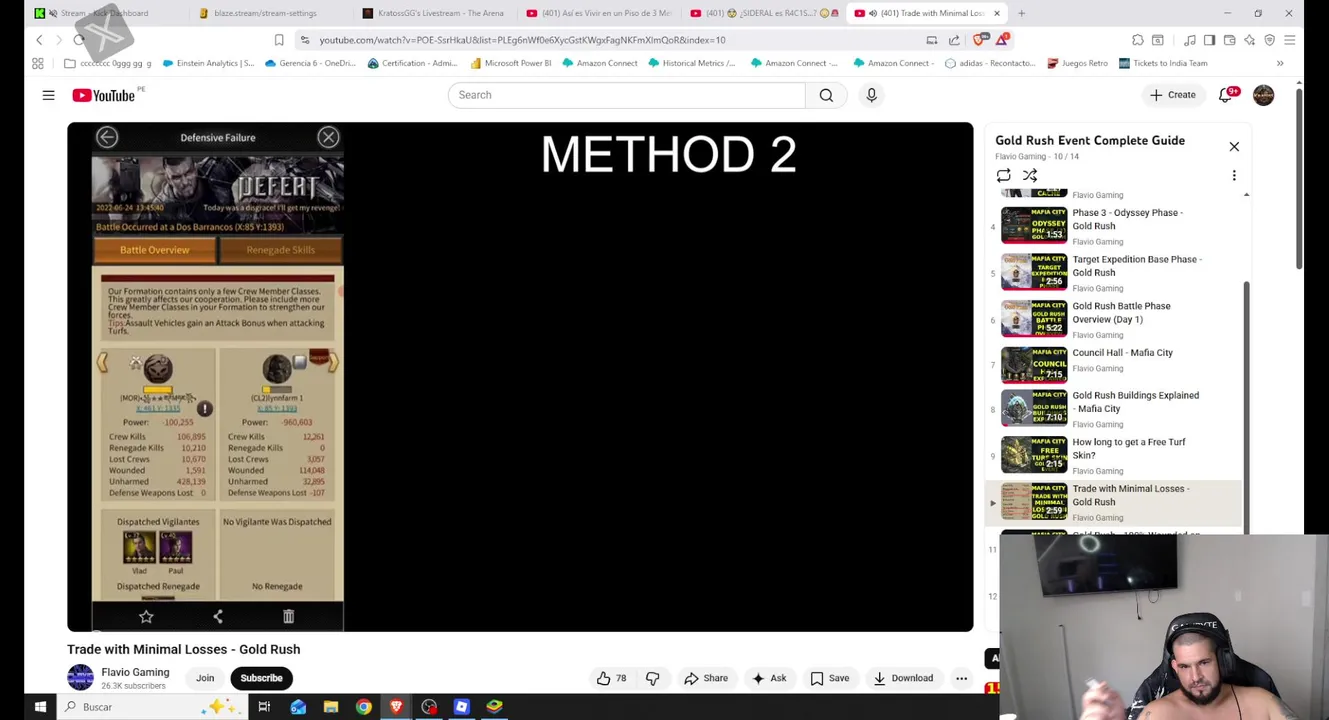Open YouTube notifications bell
This screenshot has width=1329, height=720.
point(1226,95)
